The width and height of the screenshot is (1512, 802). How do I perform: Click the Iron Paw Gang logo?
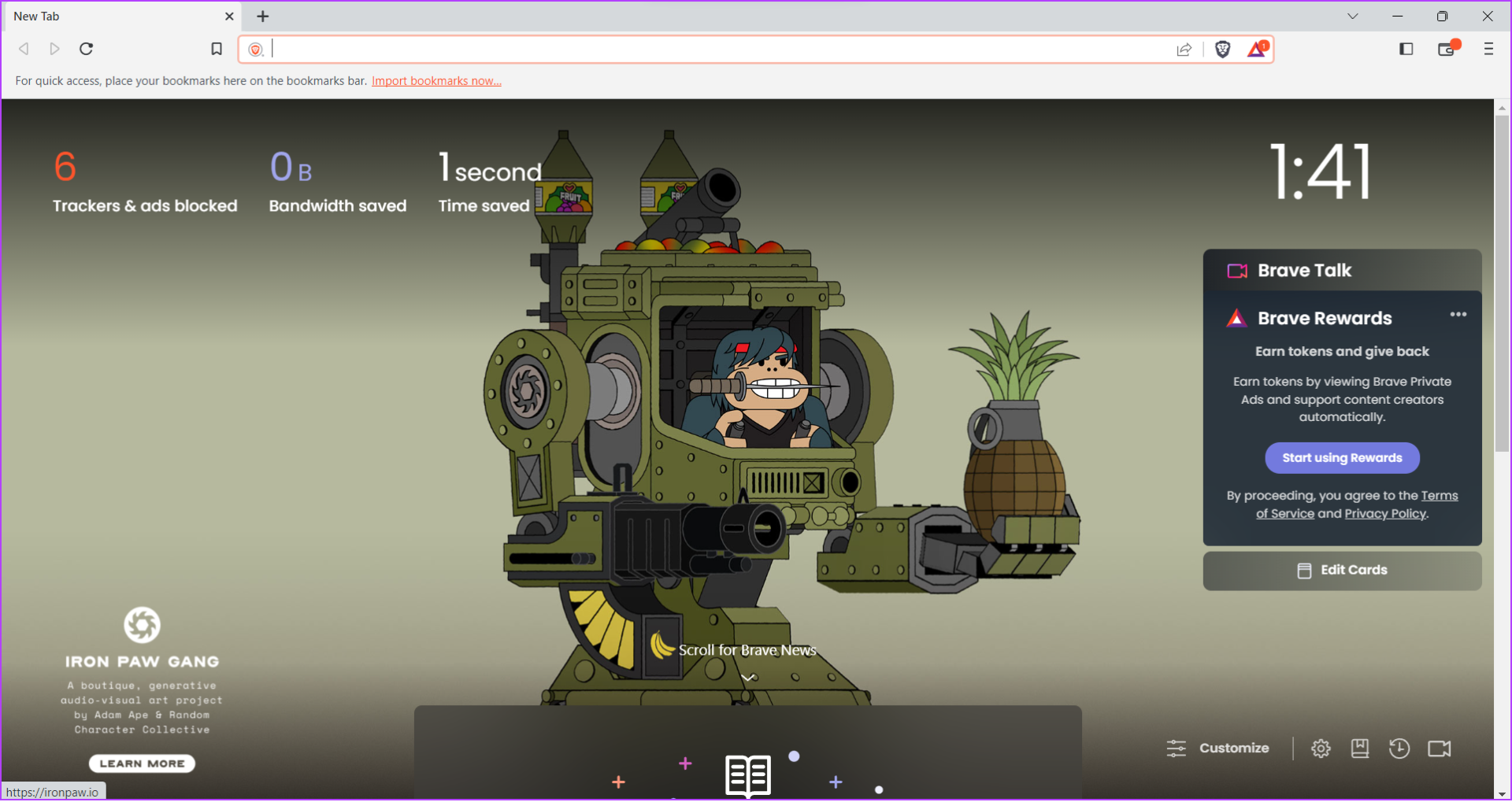[x=143, y=626]
